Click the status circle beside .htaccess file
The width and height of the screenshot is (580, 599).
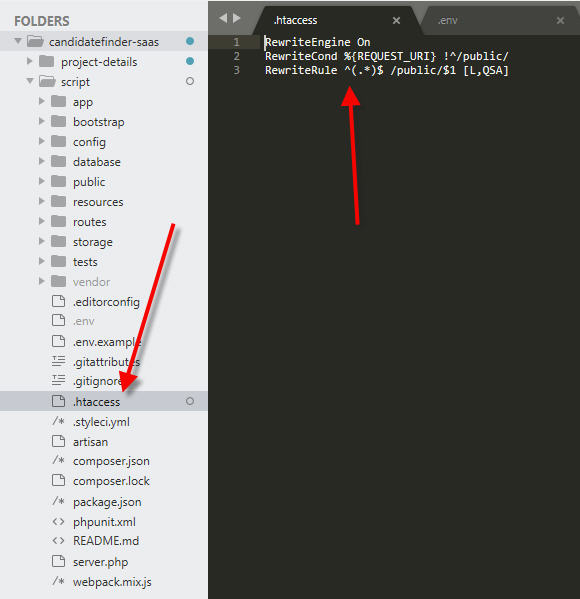tap(190, 401)
